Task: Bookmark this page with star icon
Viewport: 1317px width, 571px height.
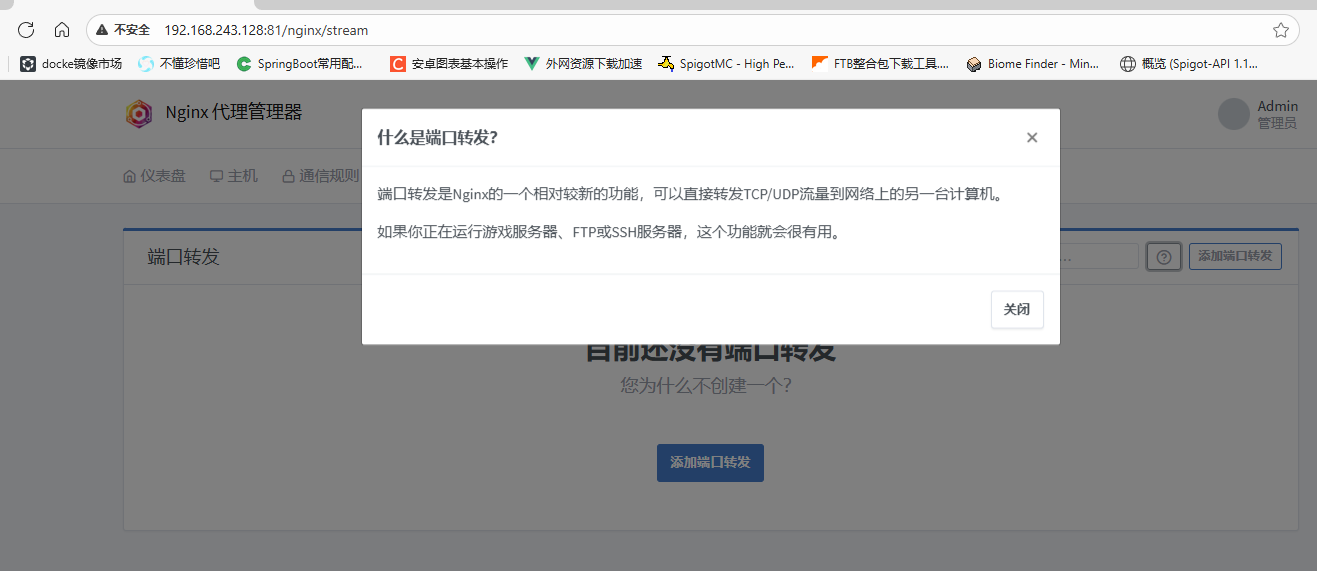Action: [x=1280, y=30]
